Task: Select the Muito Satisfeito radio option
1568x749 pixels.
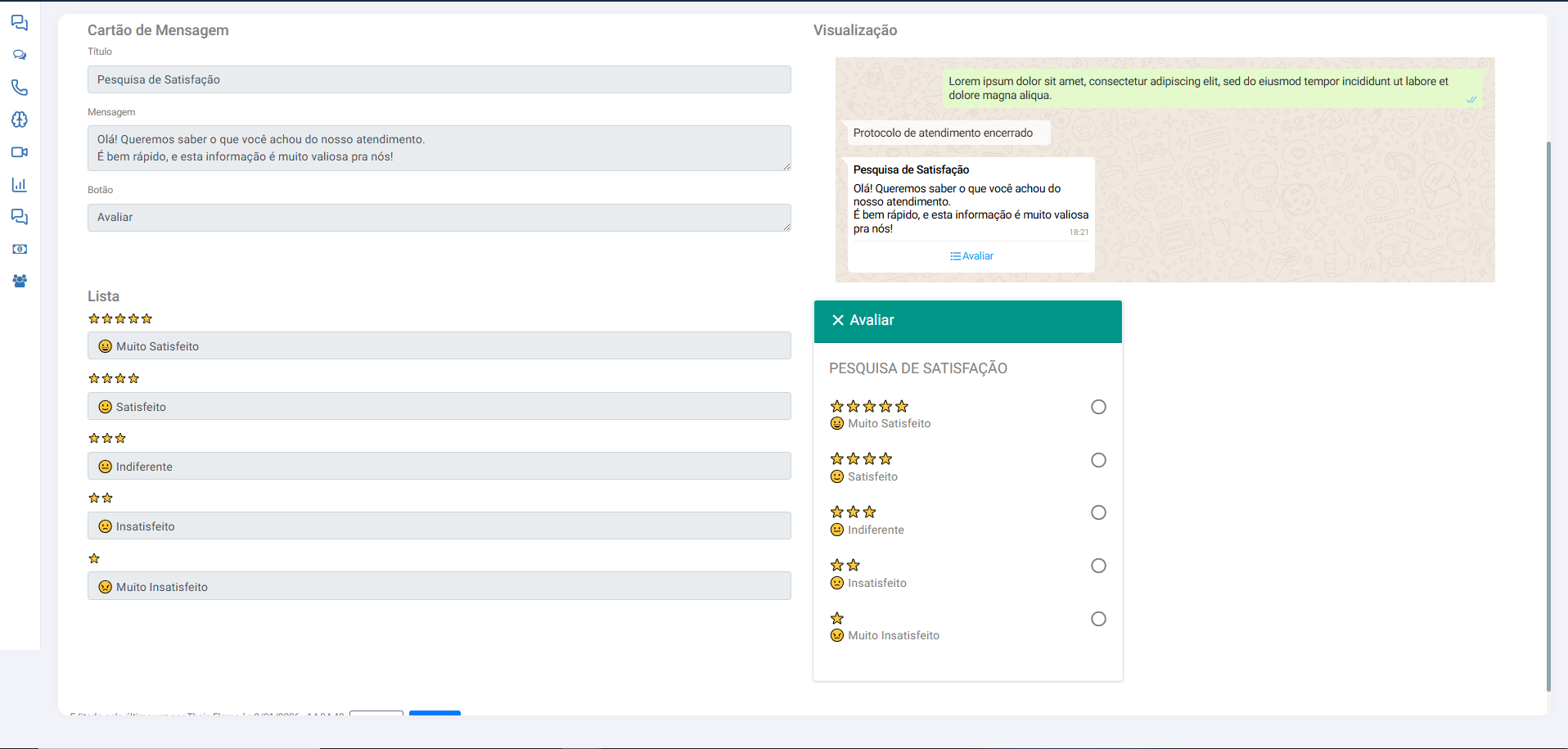Action: click(x=1098, y=407)
